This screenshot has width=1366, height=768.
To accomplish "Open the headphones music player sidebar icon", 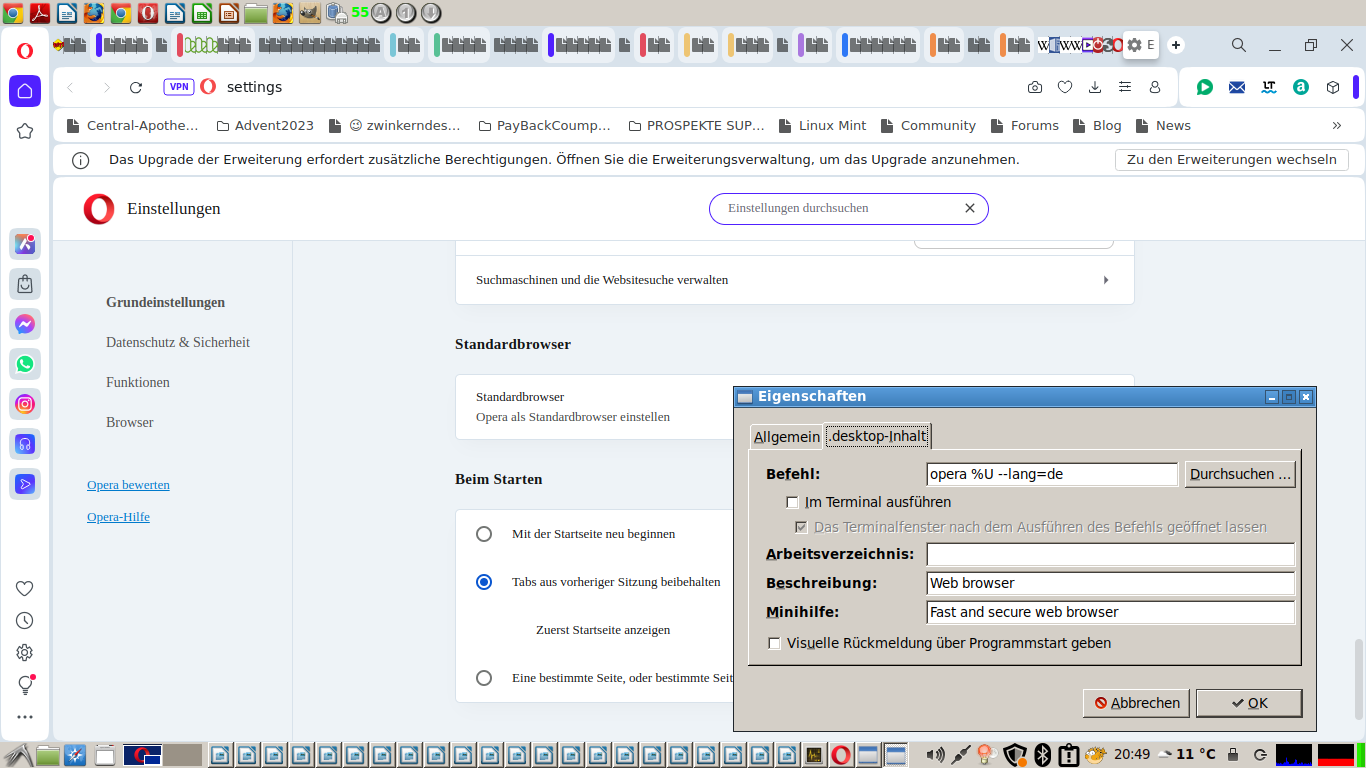I will (25, 444).
